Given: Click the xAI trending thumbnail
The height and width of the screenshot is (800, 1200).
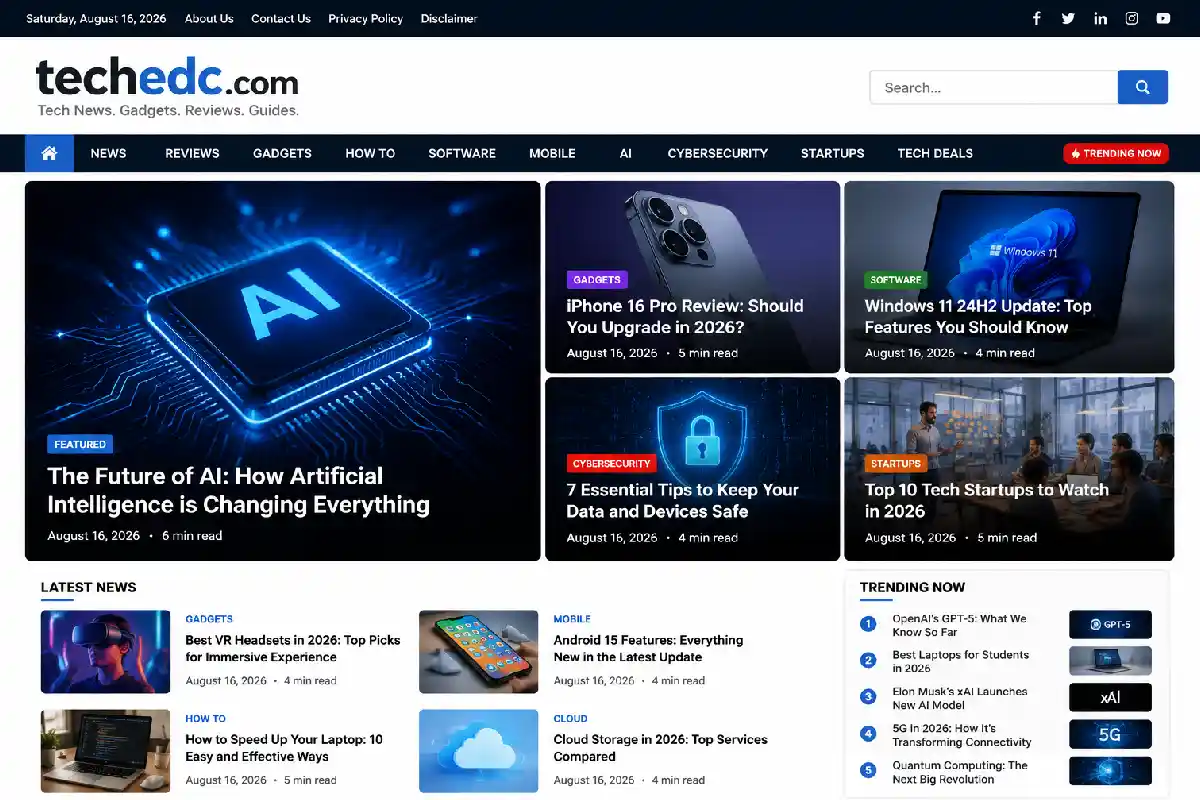Looking at the screenshot, I should click(1110, 698).
